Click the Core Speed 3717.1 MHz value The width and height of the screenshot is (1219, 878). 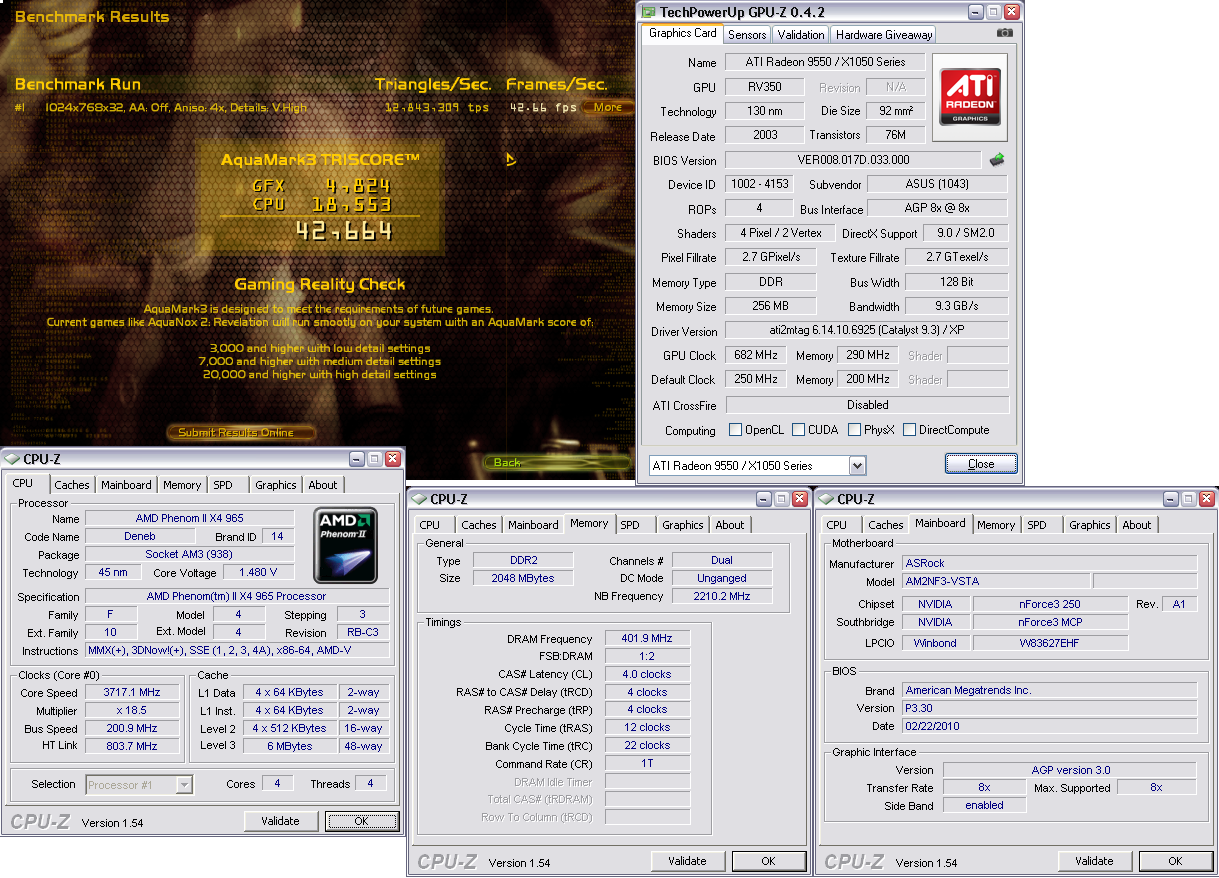131,693
